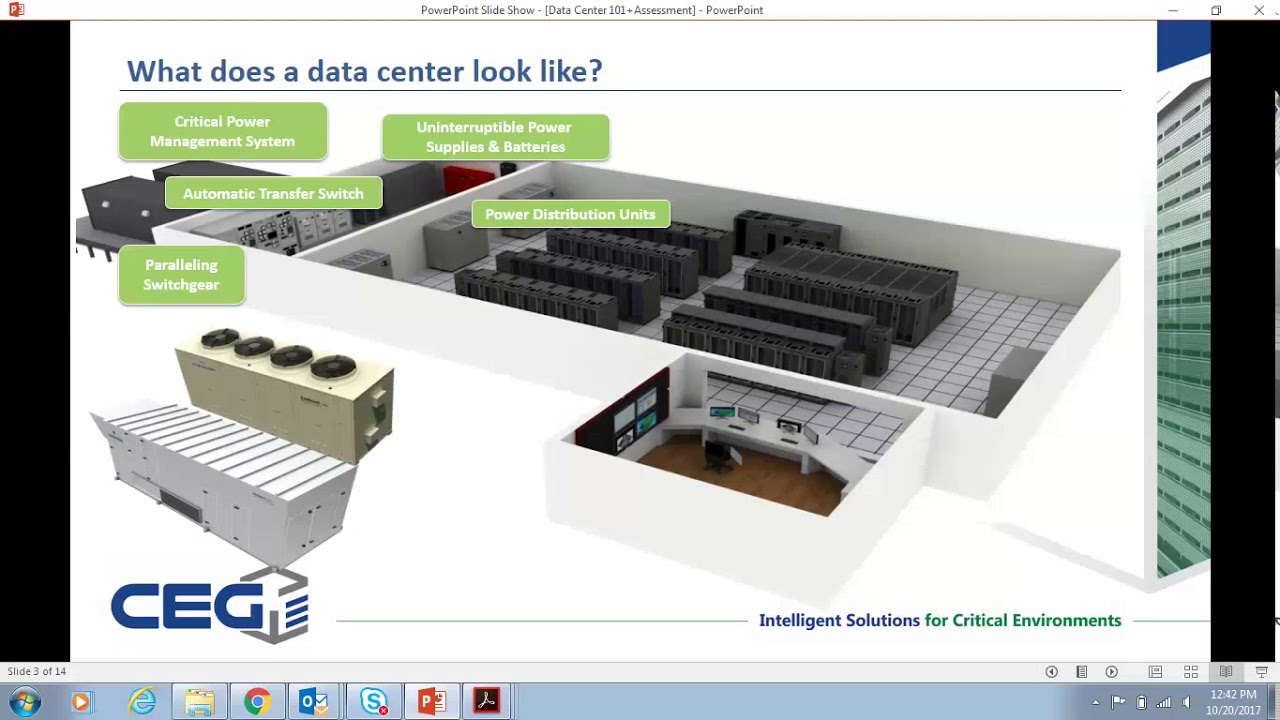Start Slide Show view icon
Image resolution: width=1280 pixels, height=720 pixels.
pyautogui.click(x=1261, y=672)
